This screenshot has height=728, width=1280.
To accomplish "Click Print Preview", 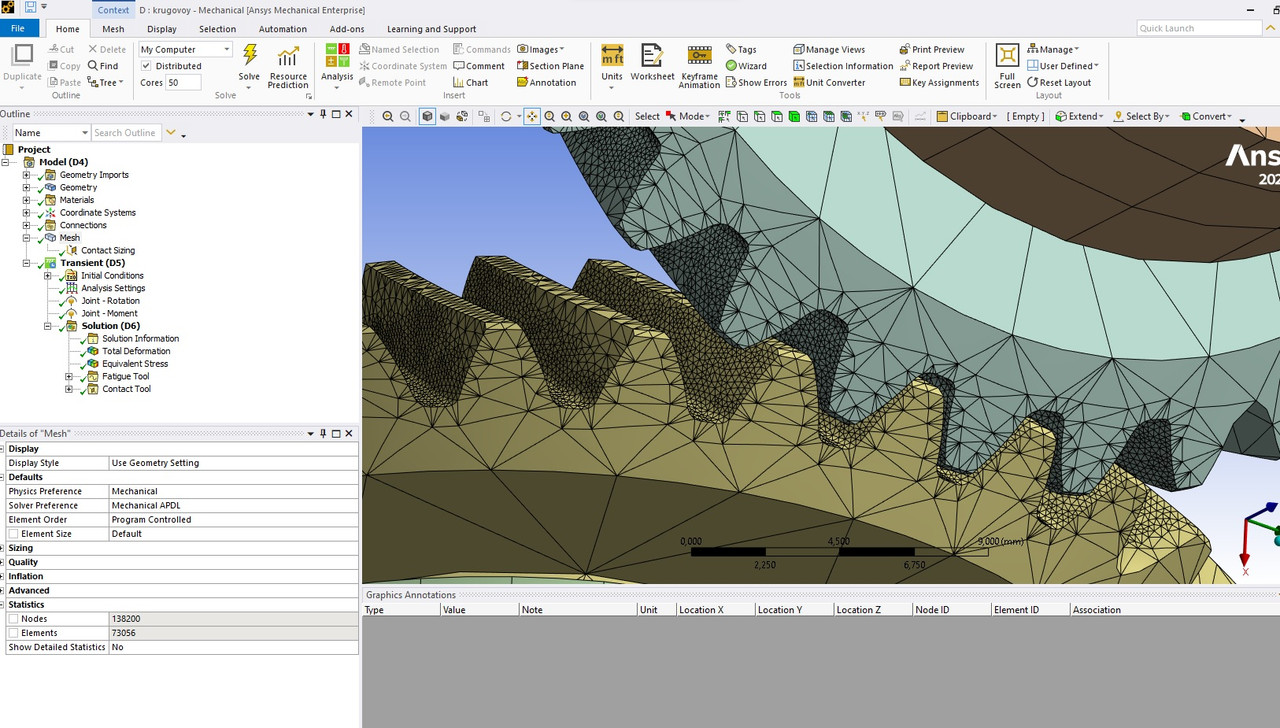I will pyautogui.click(x=931, y=49).
